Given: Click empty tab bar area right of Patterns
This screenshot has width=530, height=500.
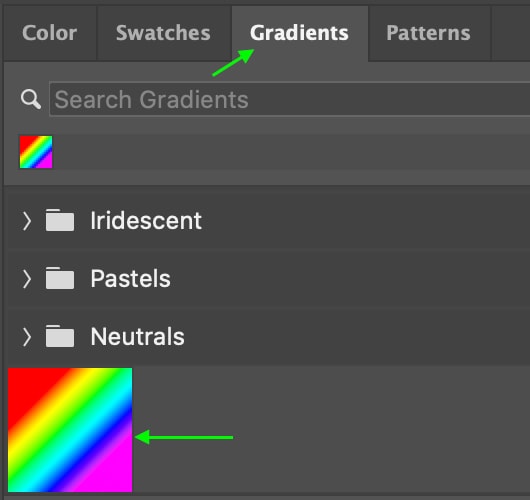Looking at the screenshot, I should tap(511, 33).
